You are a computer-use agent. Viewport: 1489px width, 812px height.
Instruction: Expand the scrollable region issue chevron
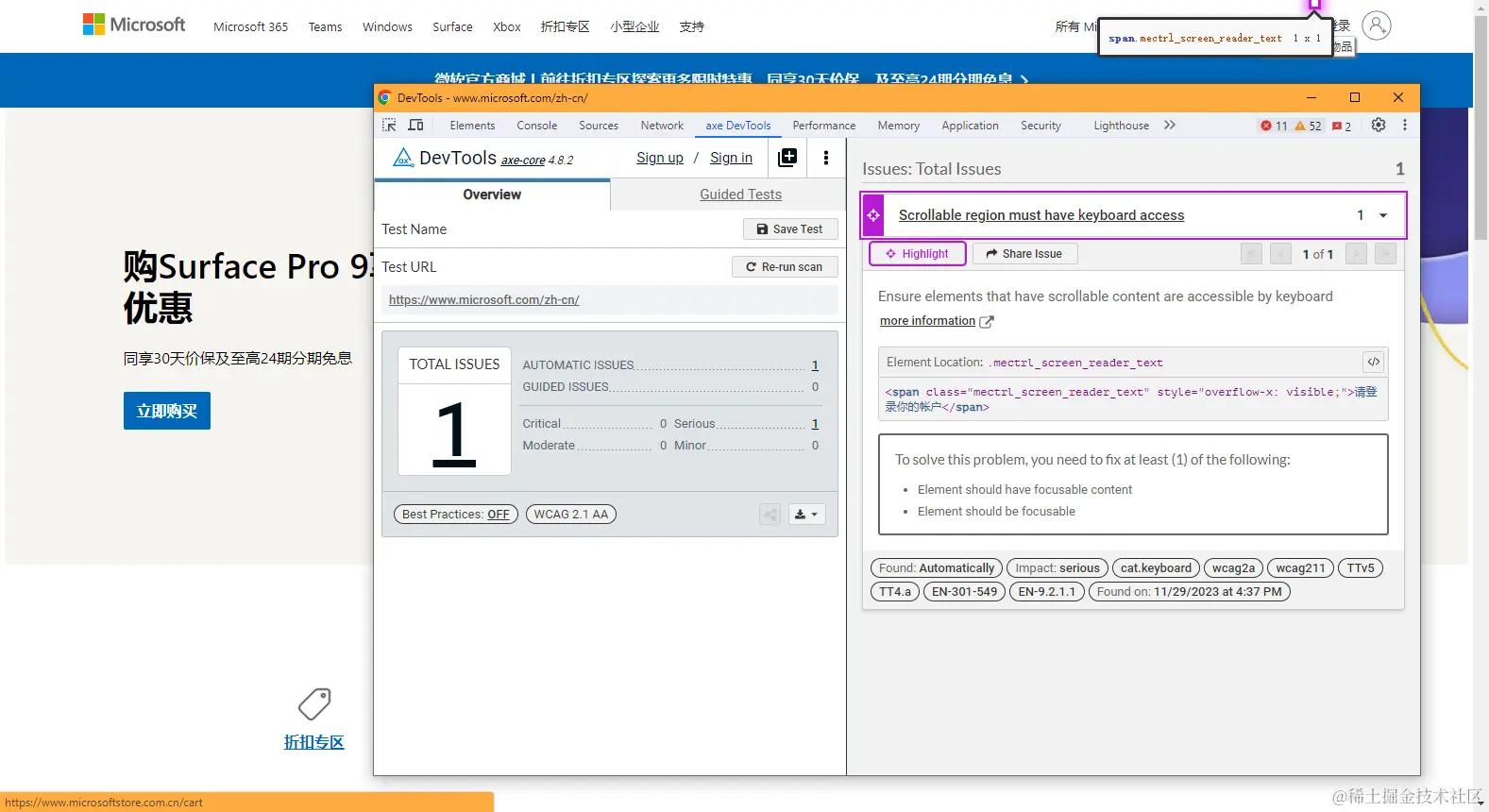(1383, 215)
